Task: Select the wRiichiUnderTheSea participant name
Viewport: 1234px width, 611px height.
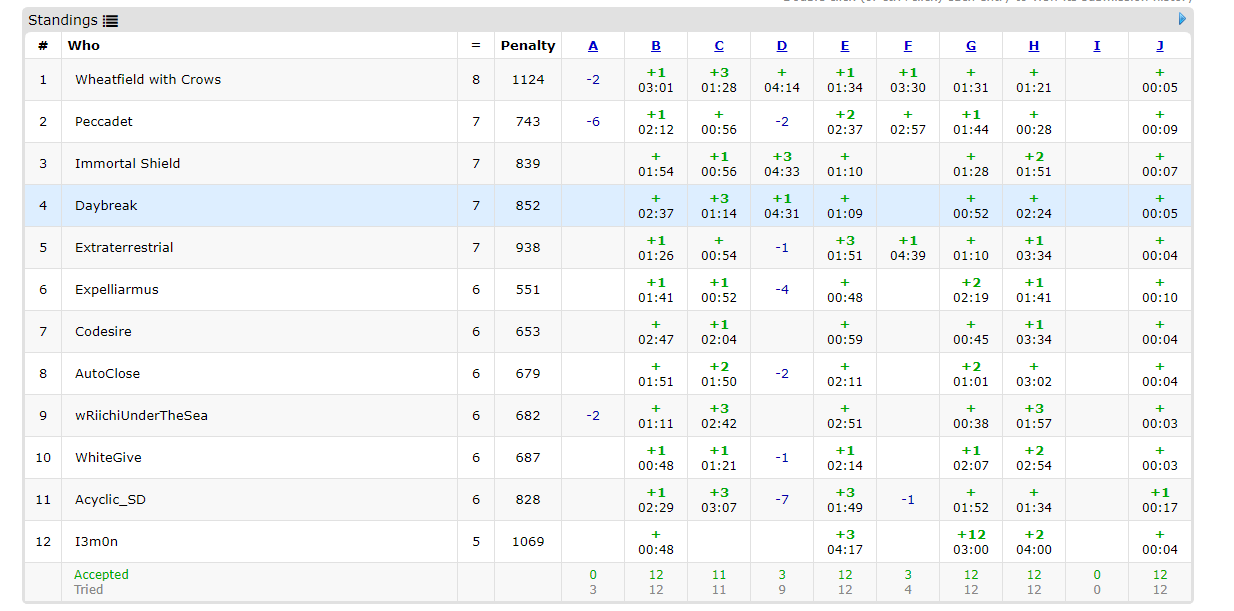Action: [141, 416]
